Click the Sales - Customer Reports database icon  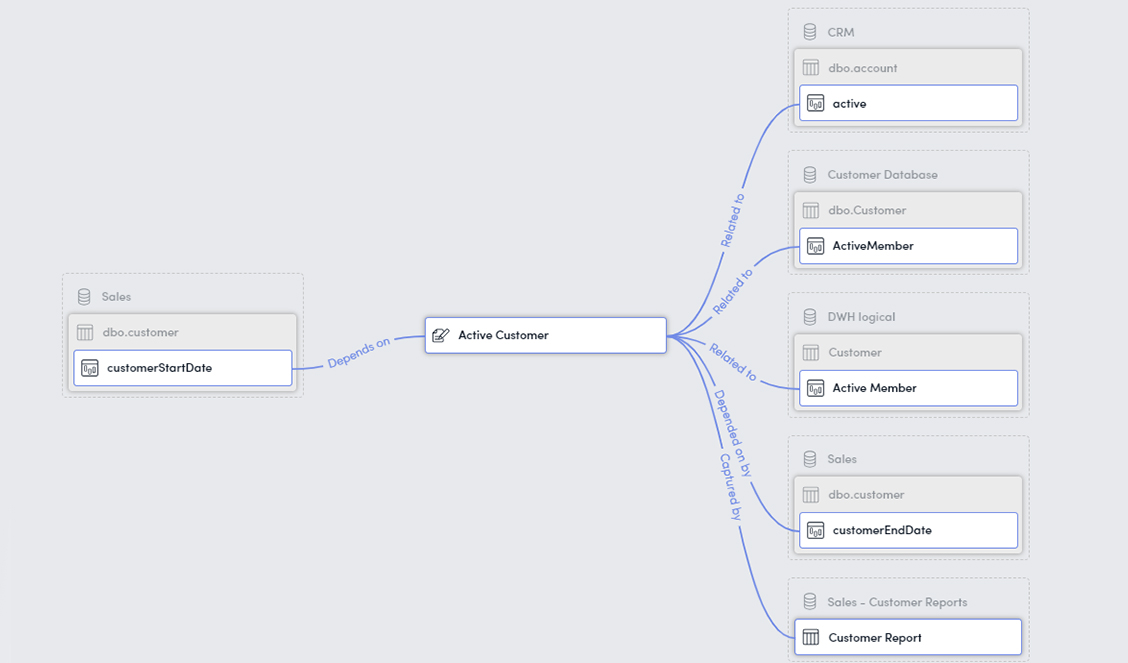coord(810,602)
